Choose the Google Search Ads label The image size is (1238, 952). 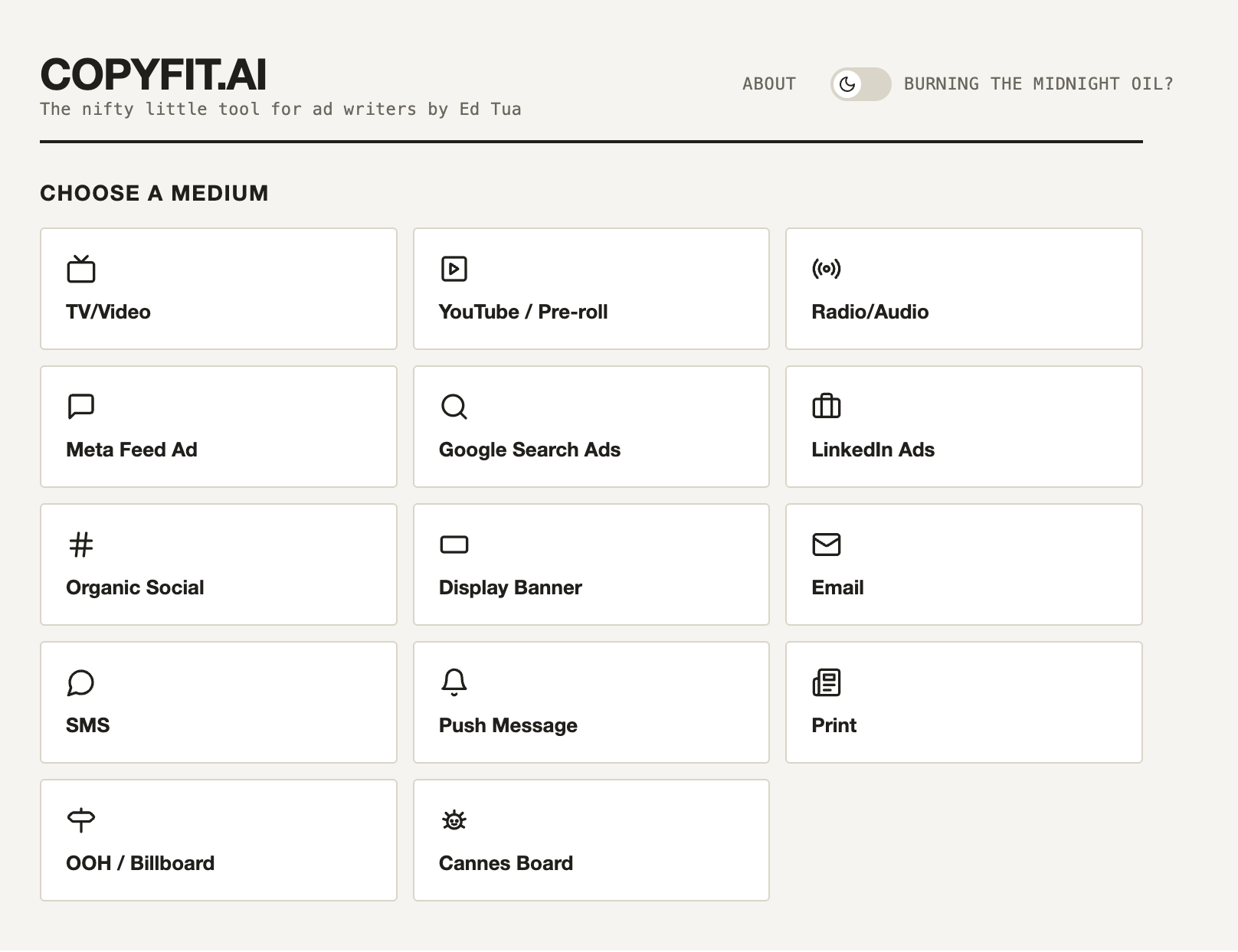(529, 450)
